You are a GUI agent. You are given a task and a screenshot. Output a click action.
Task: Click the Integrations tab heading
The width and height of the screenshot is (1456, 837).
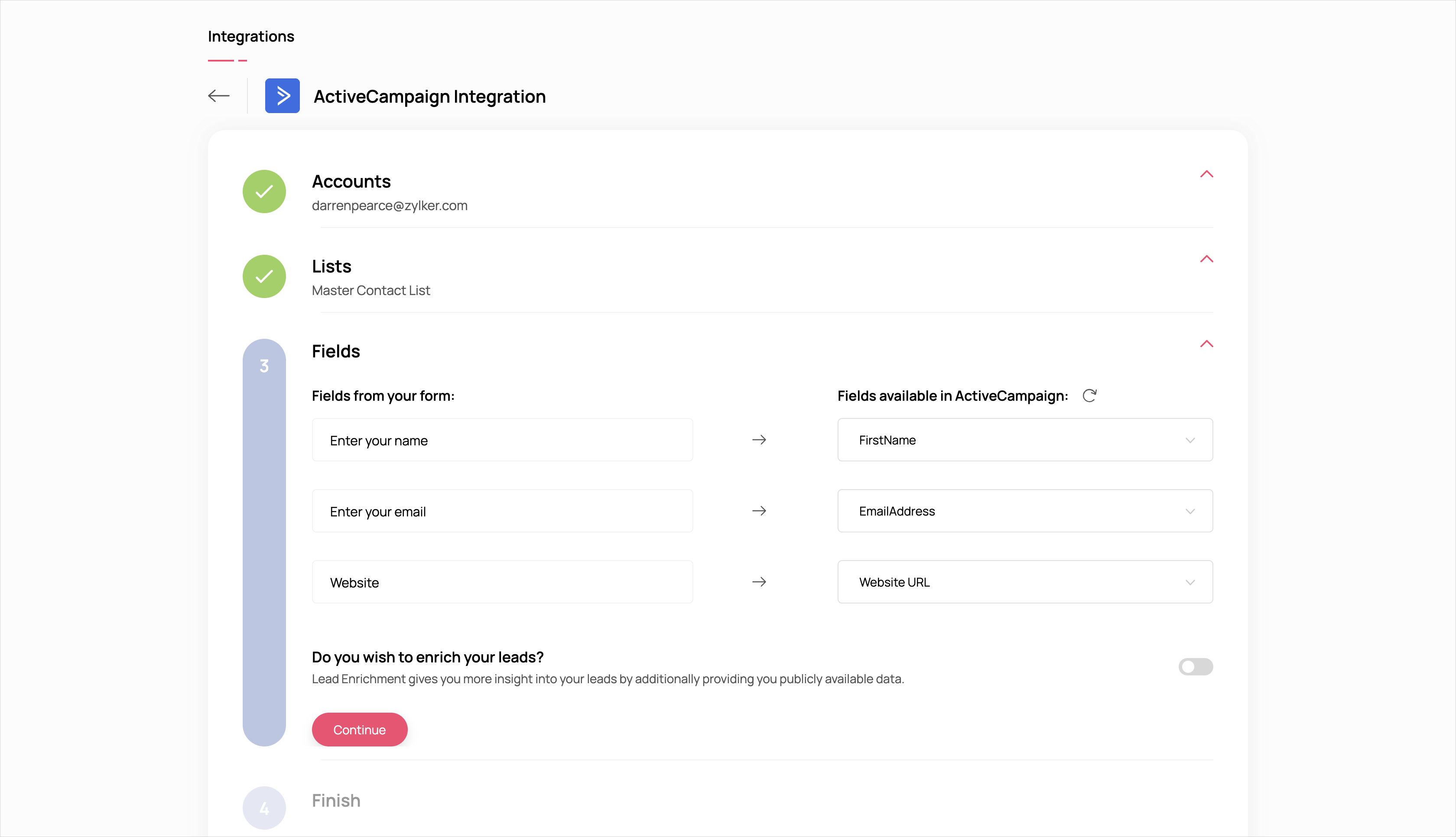250,36
